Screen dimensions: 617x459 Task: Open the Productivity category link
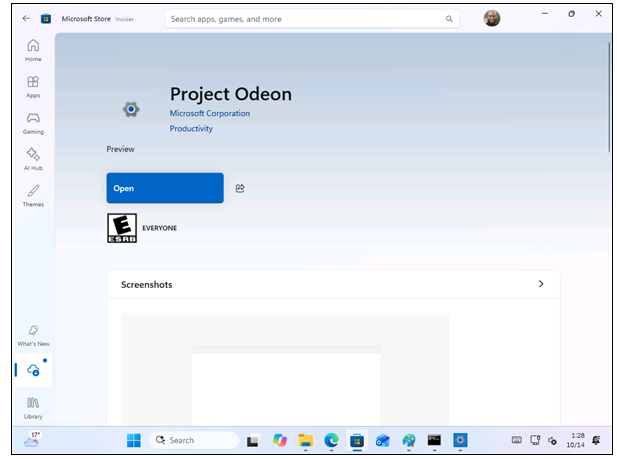[x=191, y=129]
